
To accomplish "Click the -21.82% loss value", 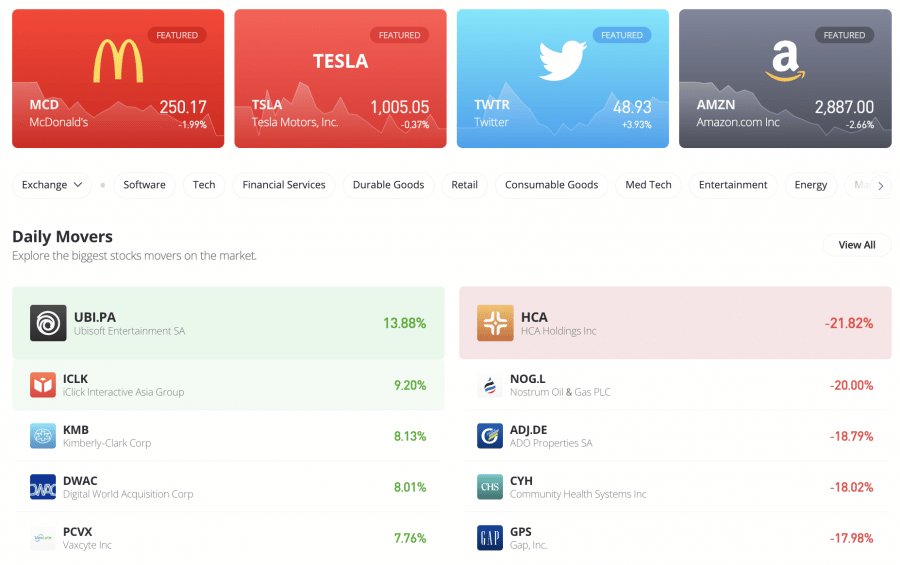I will 849,323.
